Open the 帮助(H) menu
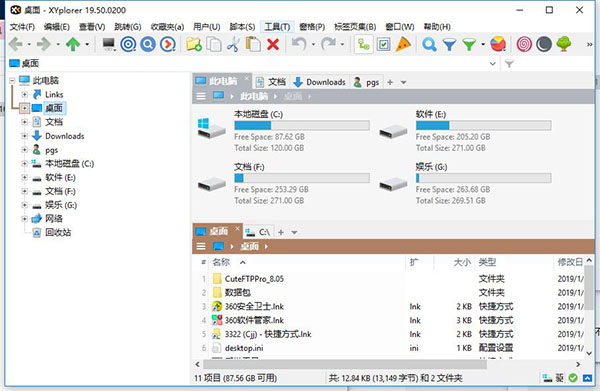The image size is (600, 391). pos(437,27)
